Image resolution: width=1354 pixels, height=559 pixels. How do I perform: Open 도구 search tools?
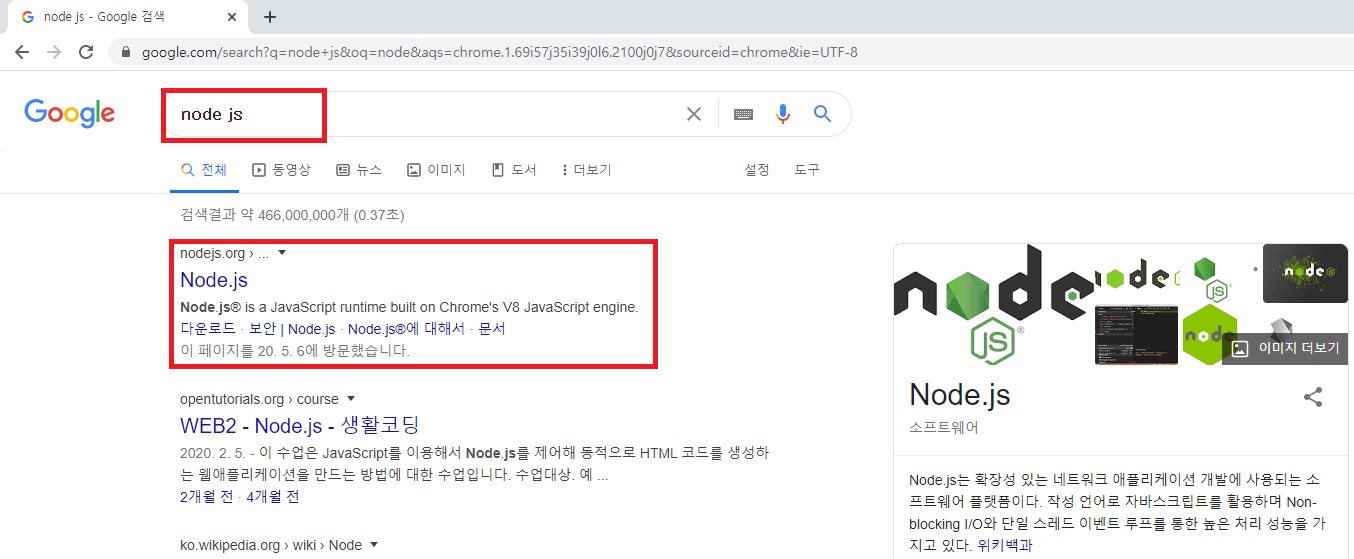tap(807, 170)
